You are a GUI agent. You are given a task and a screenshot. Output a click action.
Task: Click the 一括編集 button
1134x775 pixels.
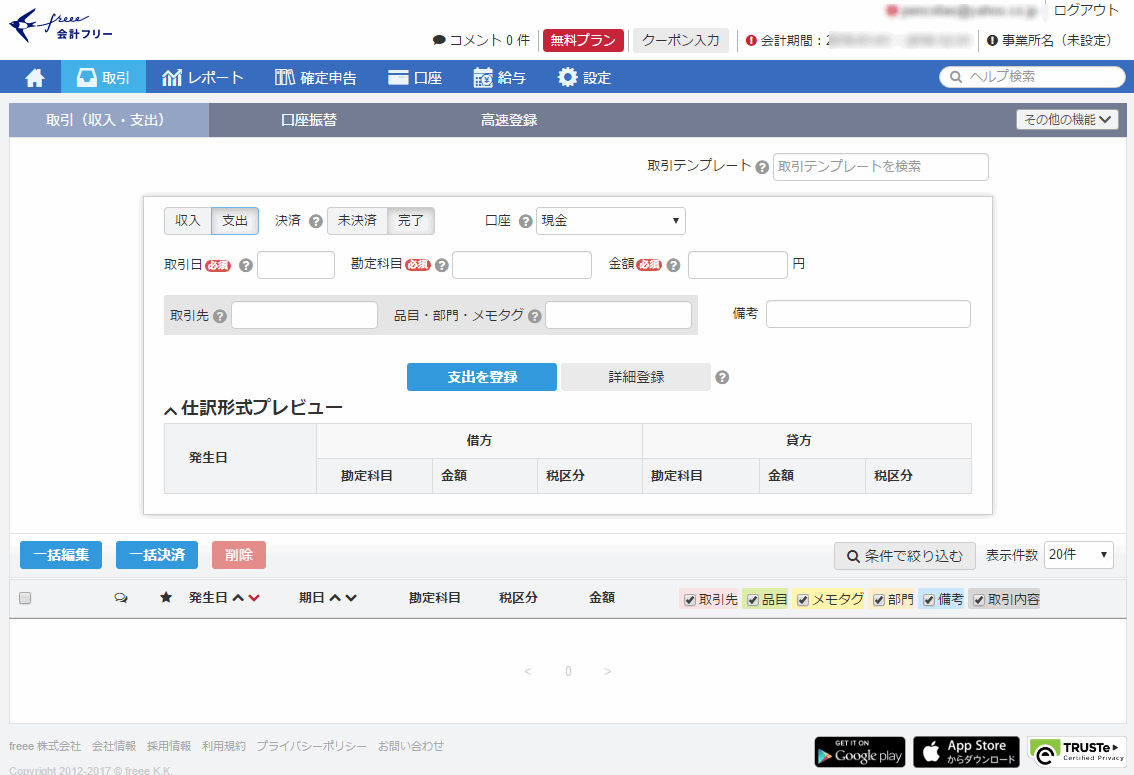(61, 555)
